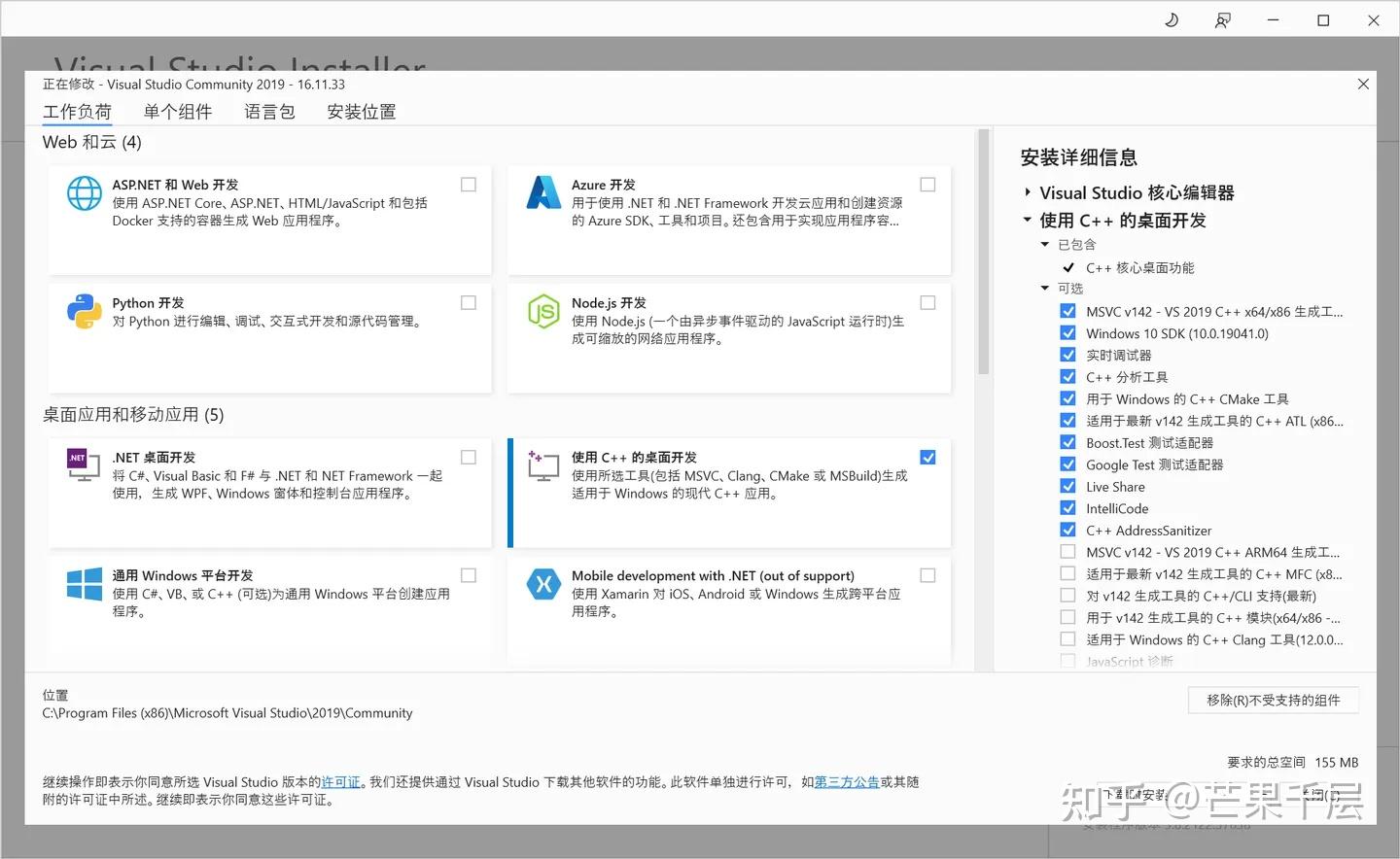Click the .NET desktop development icon
Image resolution: width=1400 pixels, height=859 pixels.
[x=84, y=465]
